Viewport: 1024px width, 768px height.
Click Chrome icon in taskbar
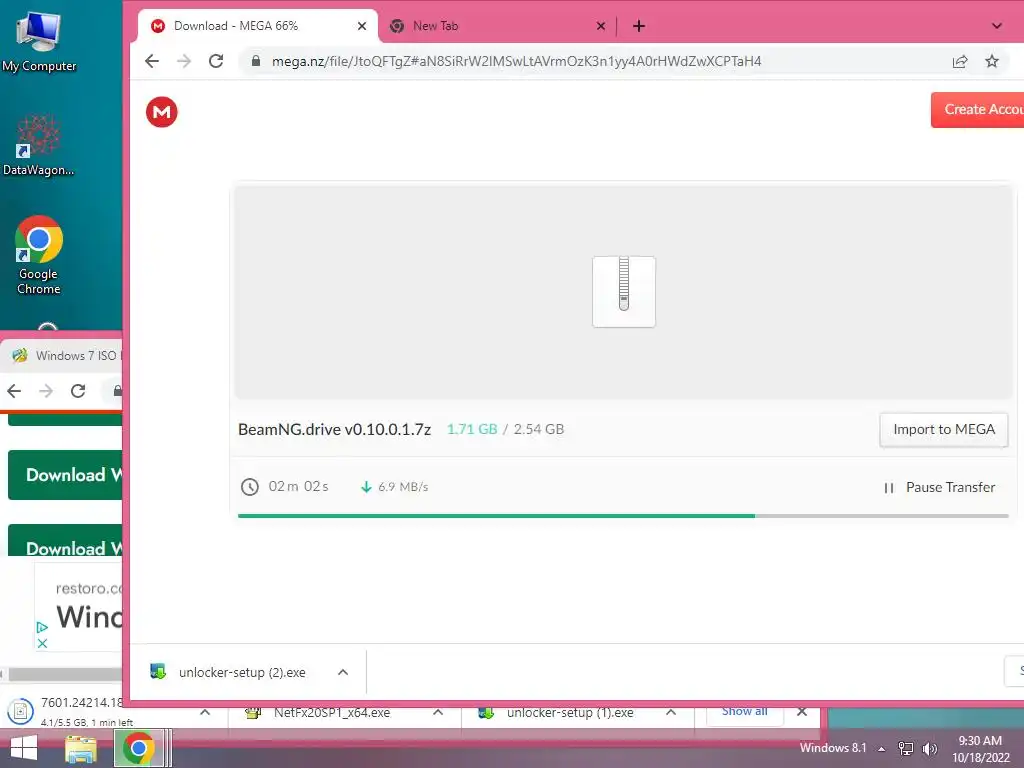coord(138,748)
